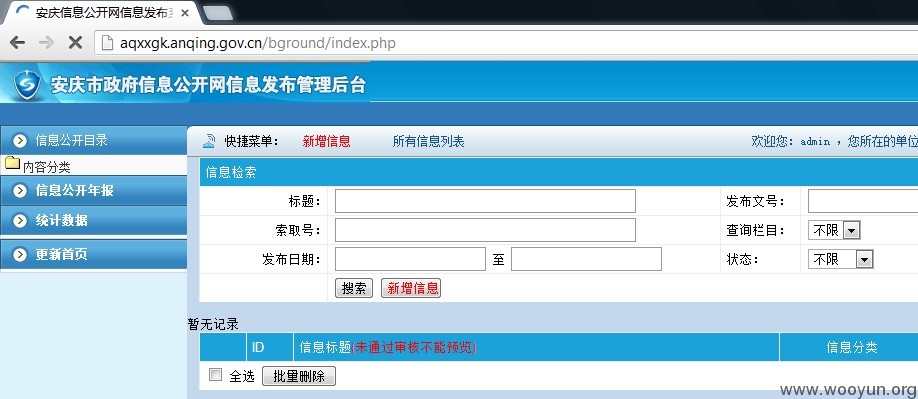Screen dimensions: 918x399
Task: Click the 信息分类 column header
Action: (852, 348)
